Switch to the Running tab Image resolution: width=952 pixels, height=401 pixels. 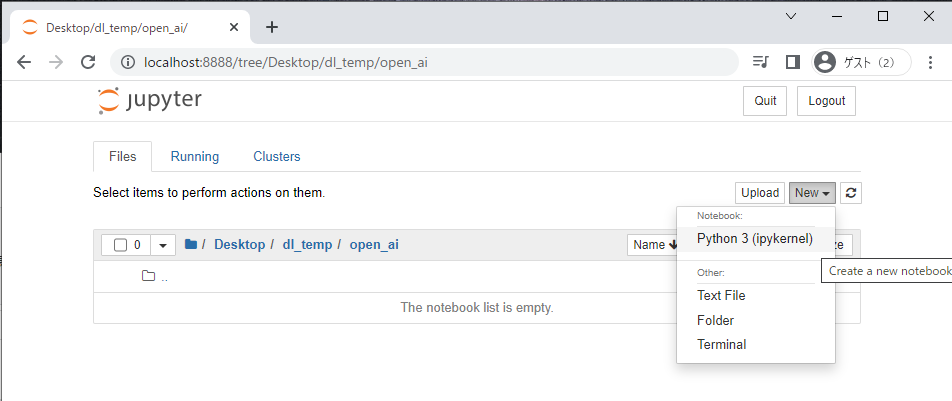(195, 156)
